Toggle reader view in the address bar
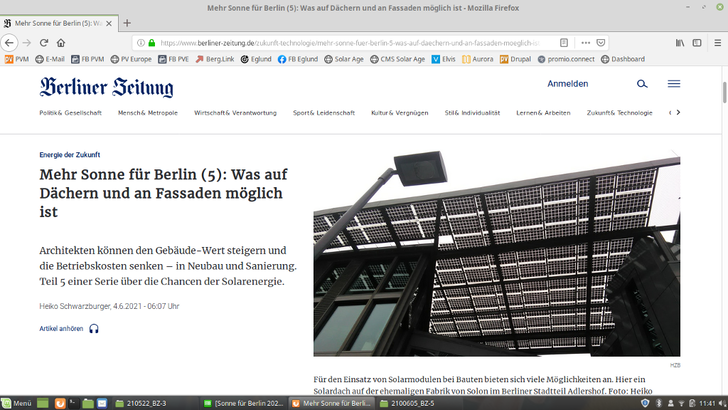This screenshot has height=410, width=728. click(x=564, y=43)
